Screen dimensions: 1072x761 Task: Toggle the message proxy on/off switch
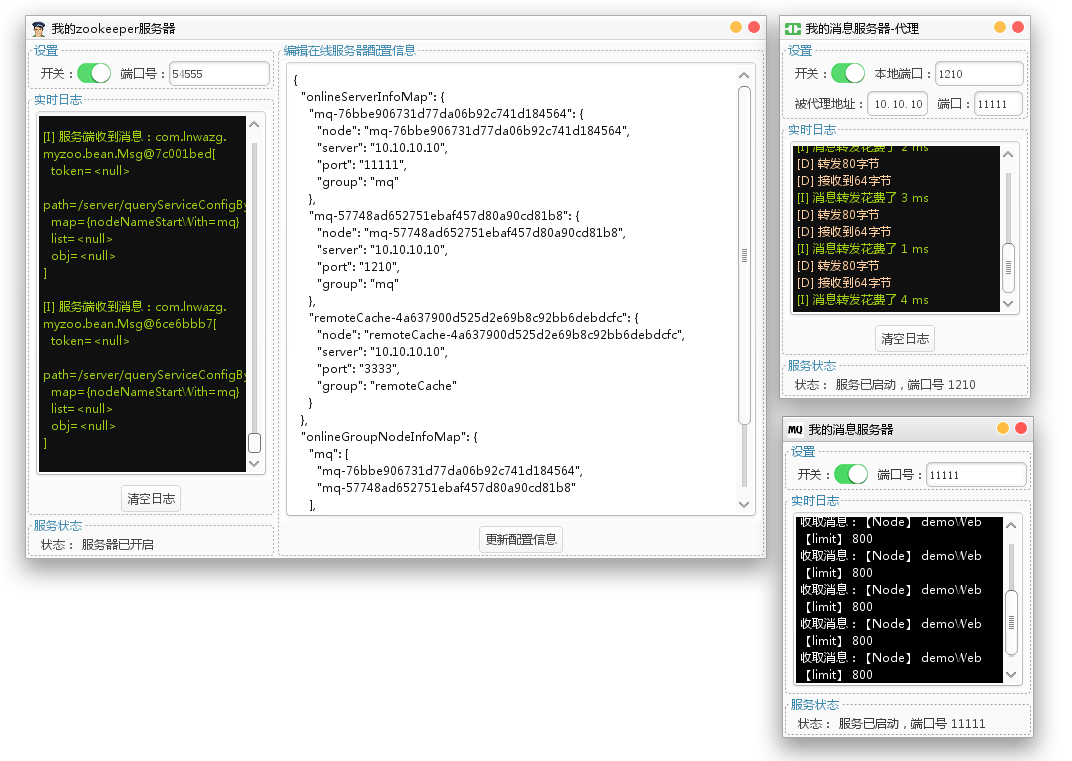pos(848,73)
